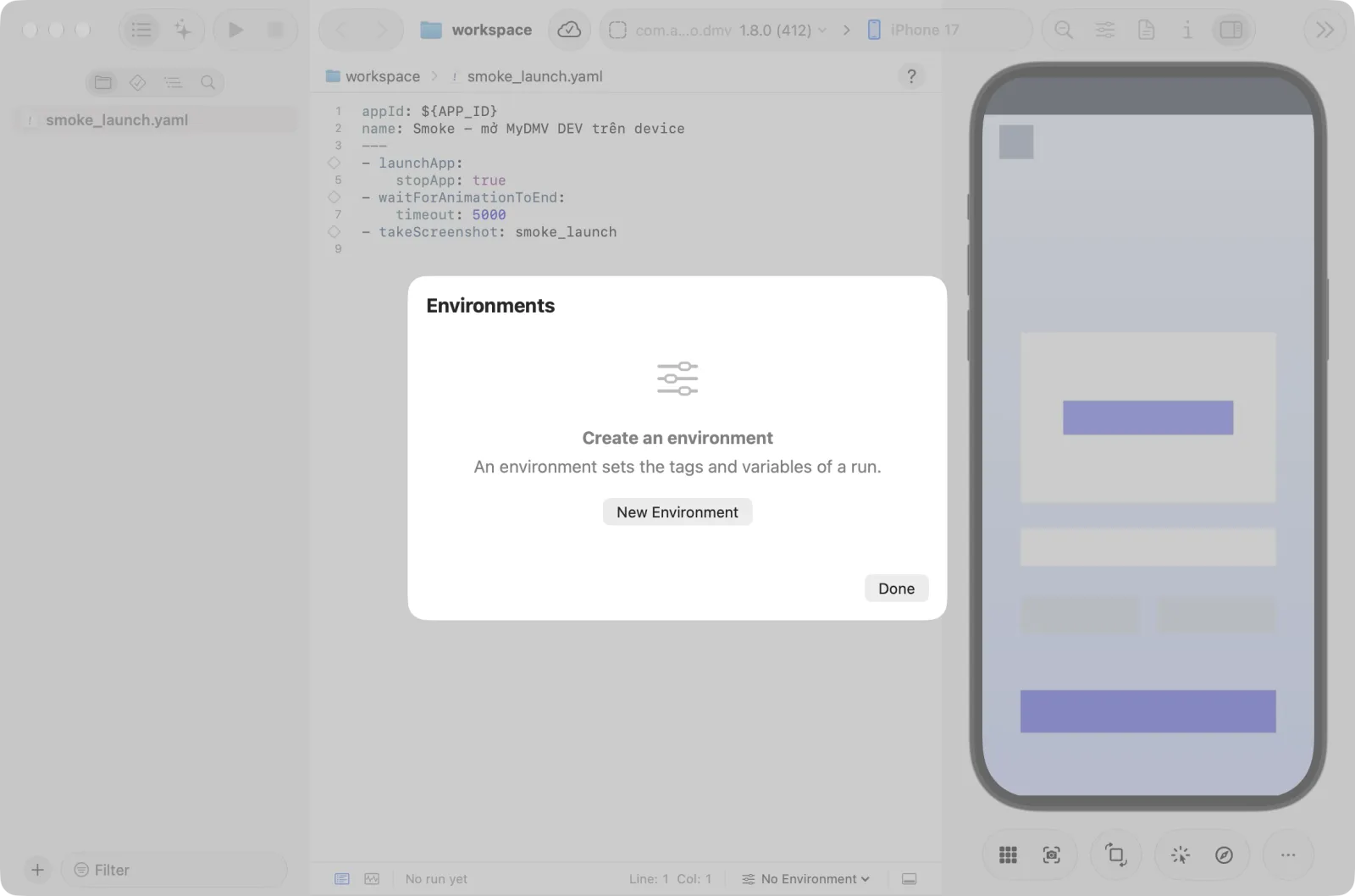
Task: Activate the tap inspector cursor icon
Action: click(x=1180, y=855)
